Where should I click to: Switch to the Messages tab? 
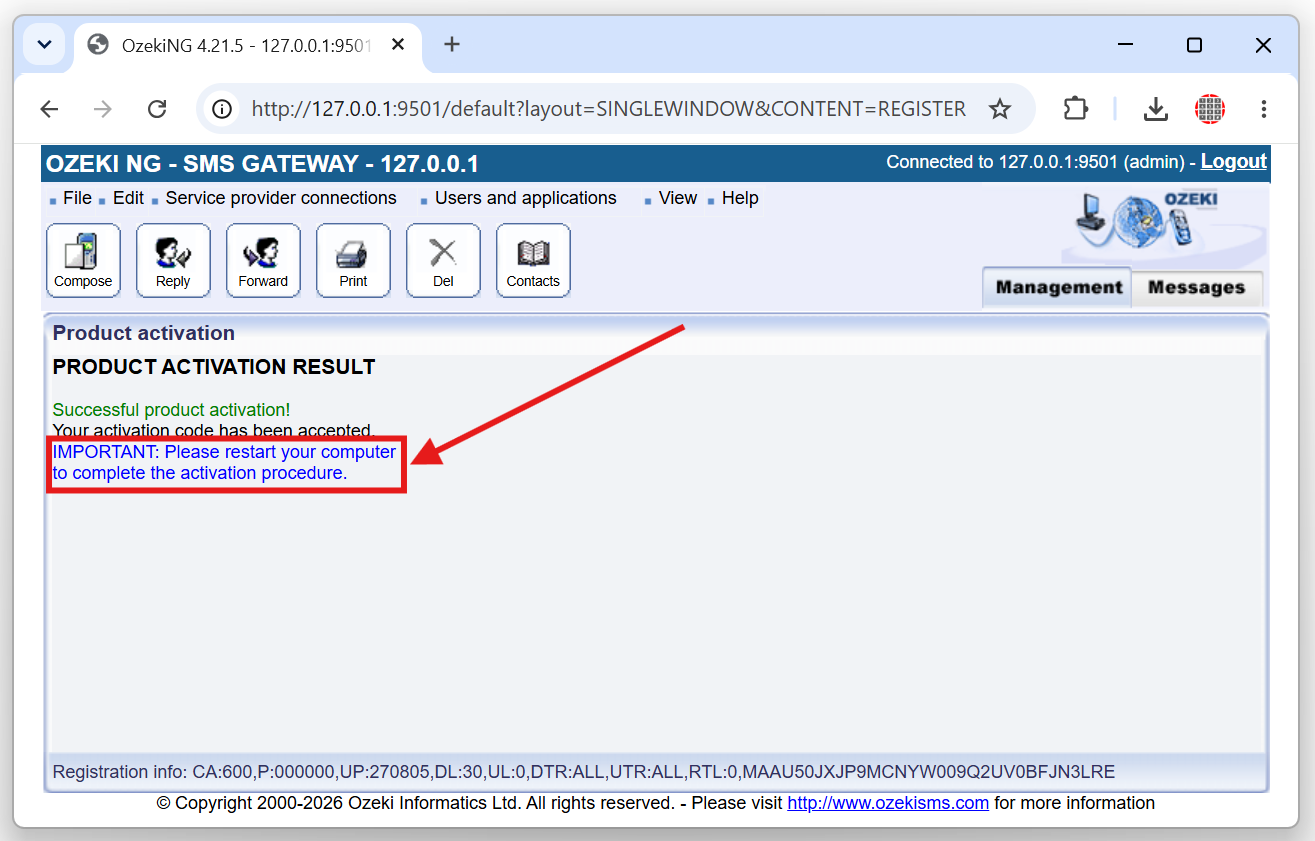[x=1197, y=288]
